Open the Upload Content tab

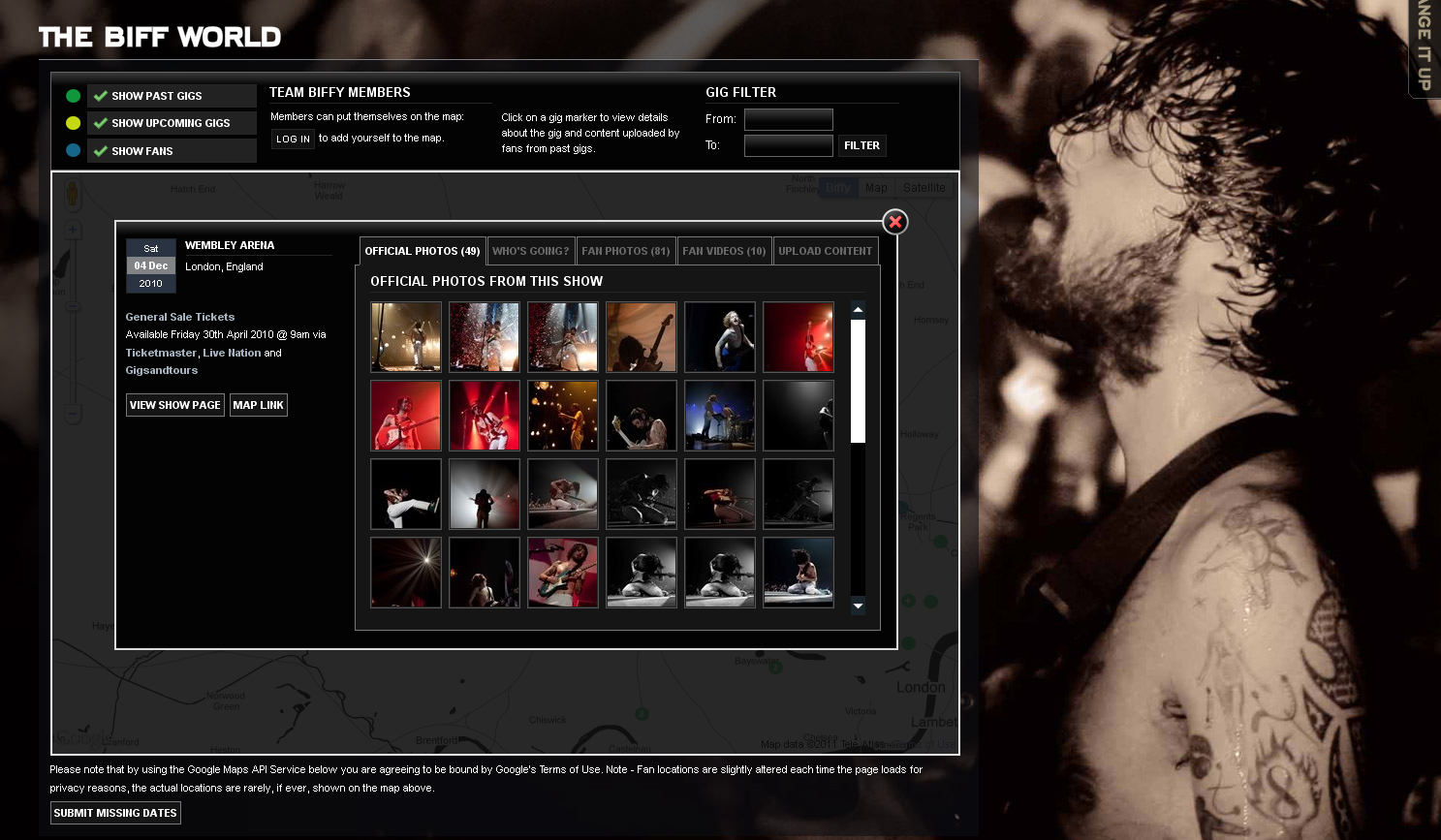(x=826, y=251)
